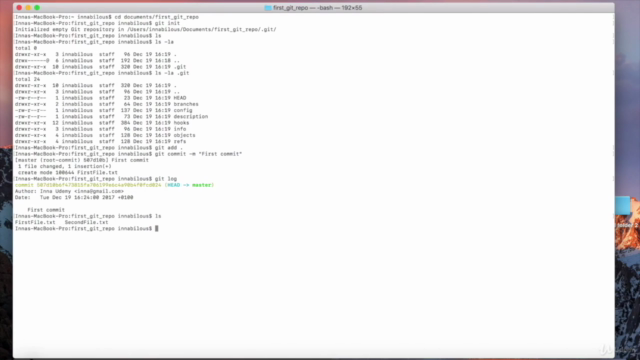Click the "Initialized empty Git repository" output line
Image resolution: width=640 pixels, height=360 pixels.
146,29
